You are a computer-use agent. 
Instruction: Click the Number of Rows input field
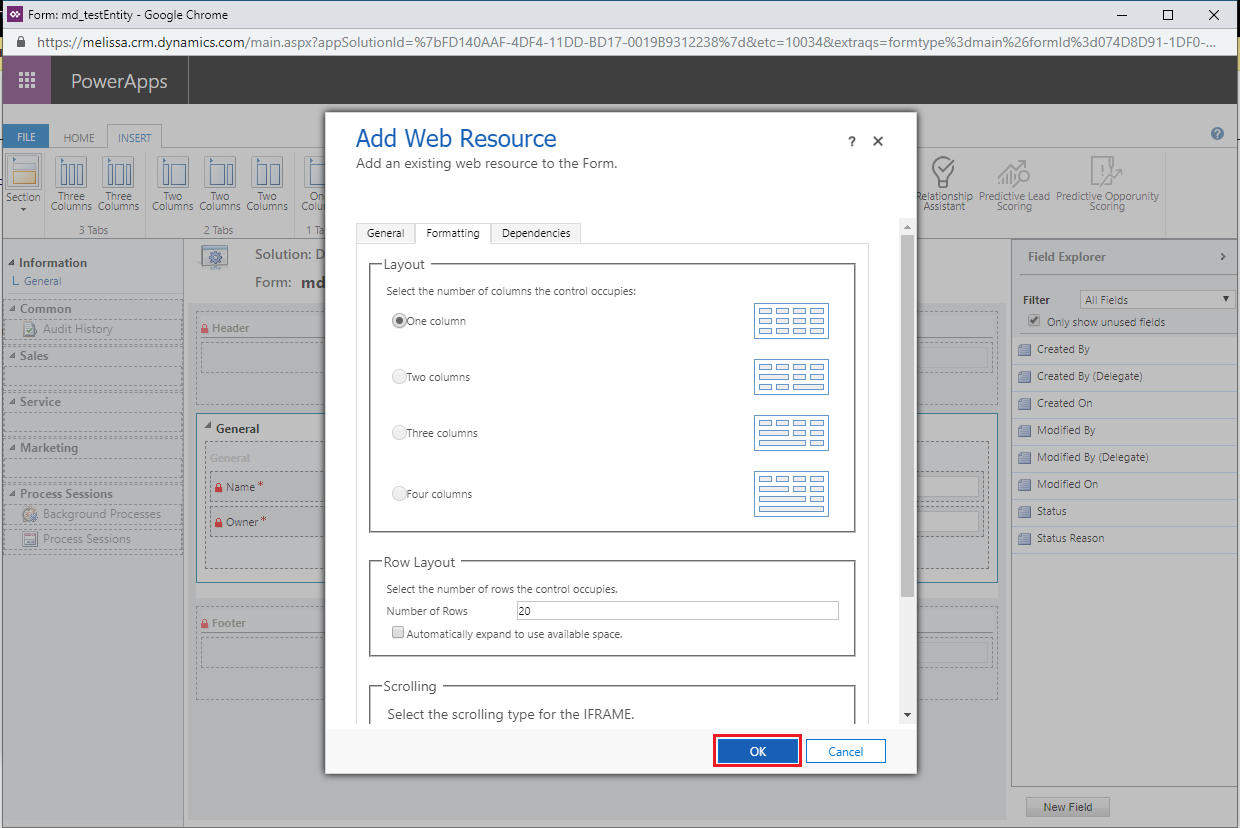[677, 611]
